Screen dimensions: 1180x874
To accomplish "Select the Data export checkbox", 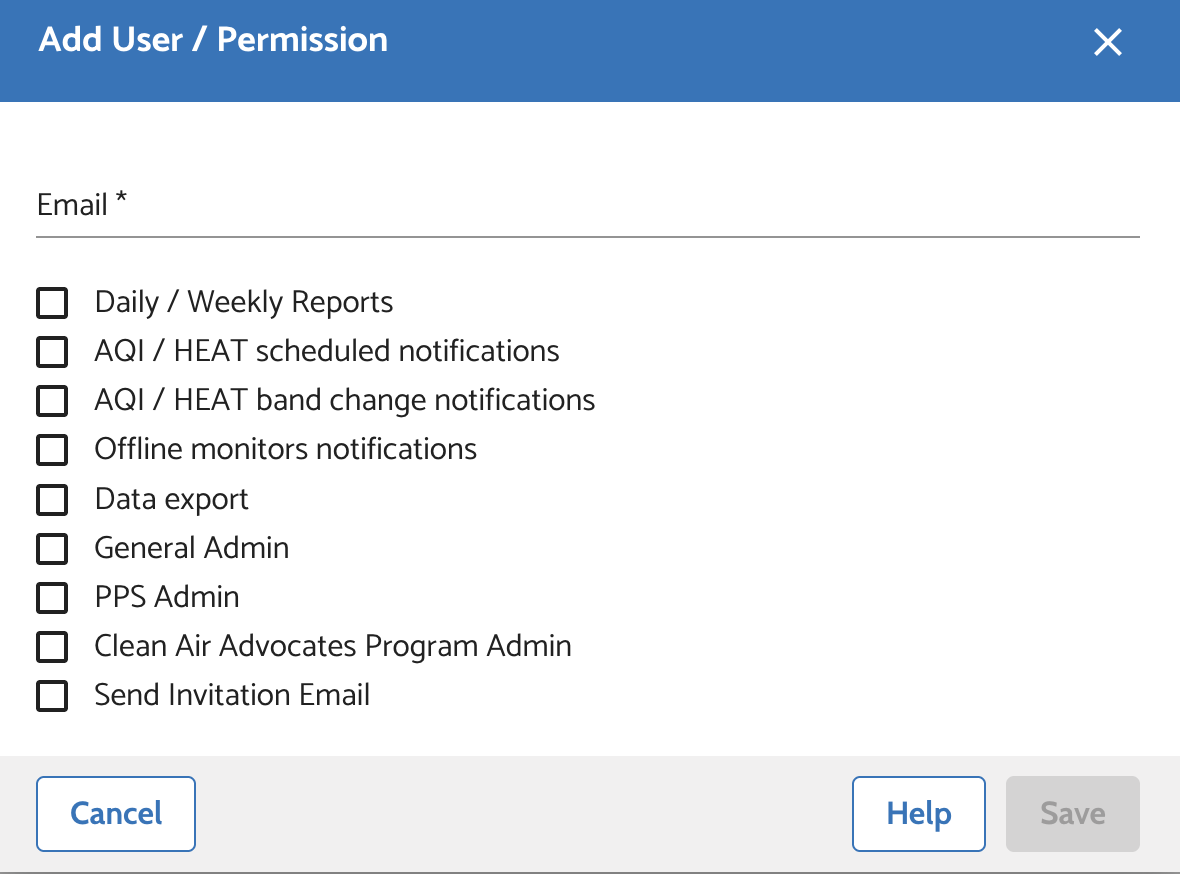I will pos(52,499).
